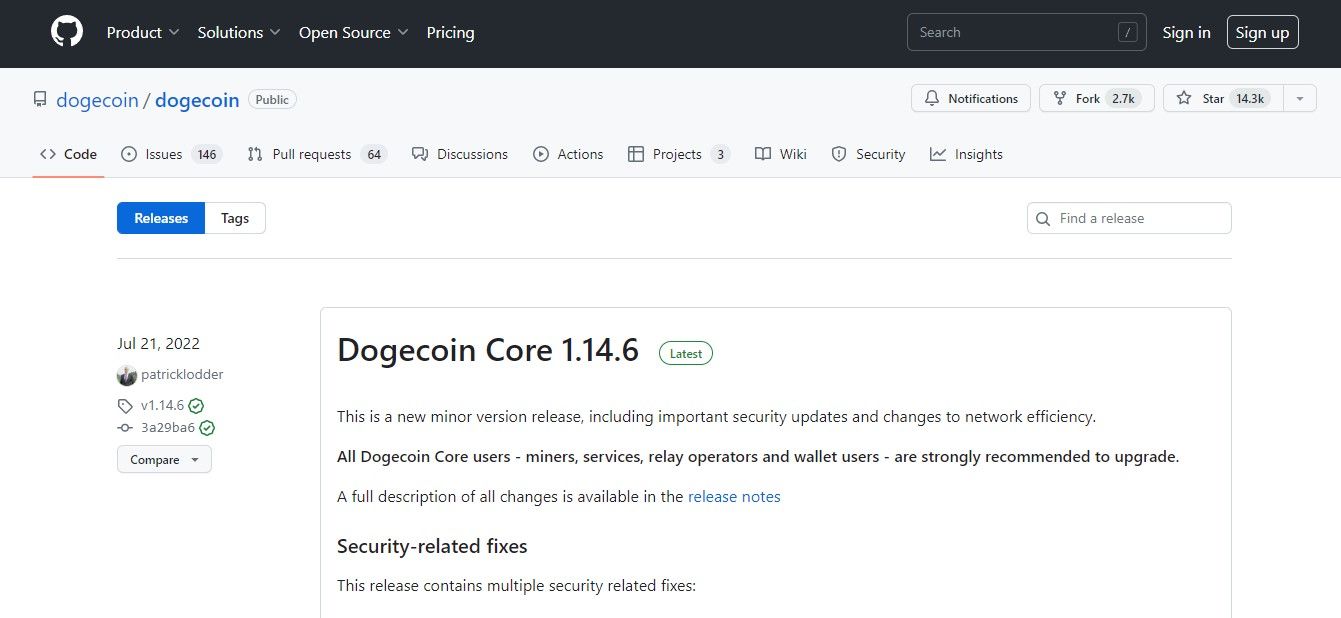The image size is (1341, 618).
Task: Open commit 3a29ba6
Action: pyautogui.click(x=168, y=428)
